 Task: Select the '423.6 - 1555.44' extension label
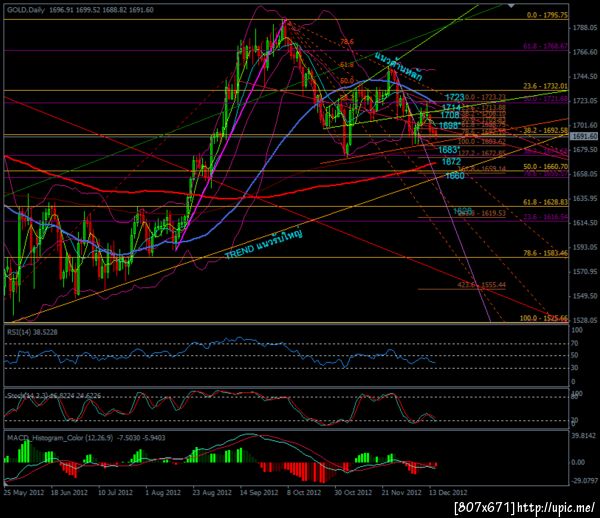pos(481,285)
